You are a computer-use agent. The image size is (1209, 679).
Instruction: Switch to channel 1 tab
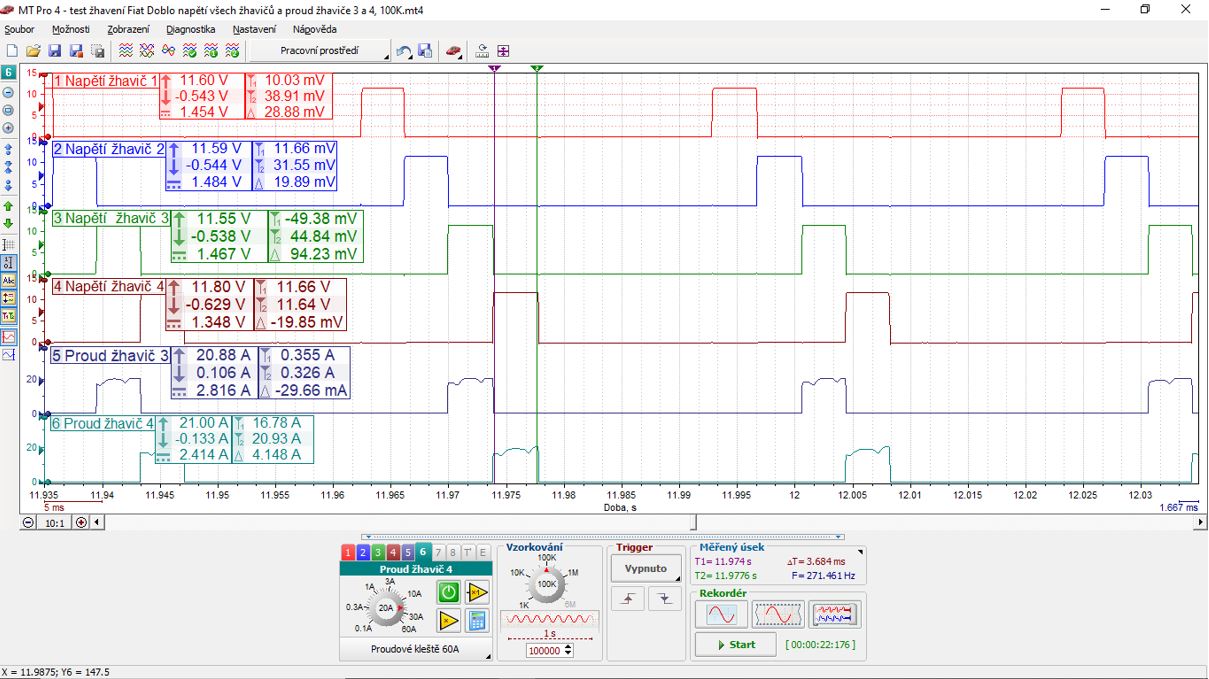point(348,552)
